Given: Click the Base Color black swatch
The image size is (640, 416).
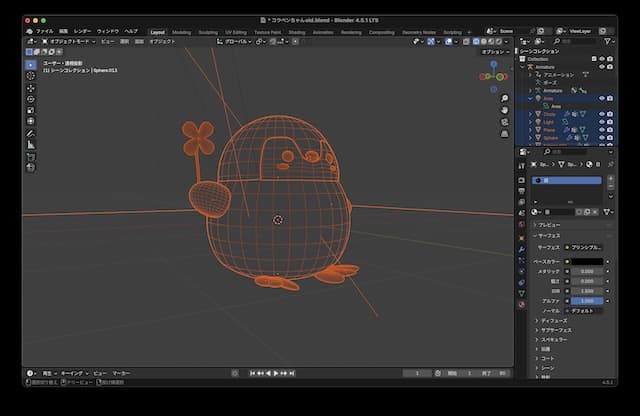Looking at the screenshot, I should point(587,261).
